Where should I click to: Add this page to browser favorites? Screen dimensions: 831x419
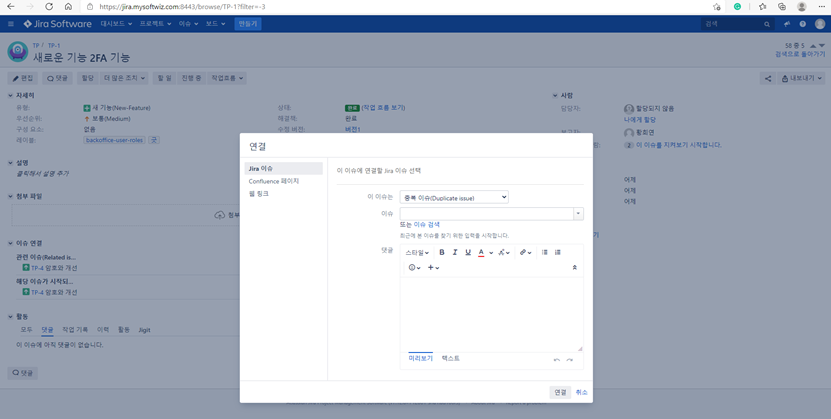[x=717, y=7]
